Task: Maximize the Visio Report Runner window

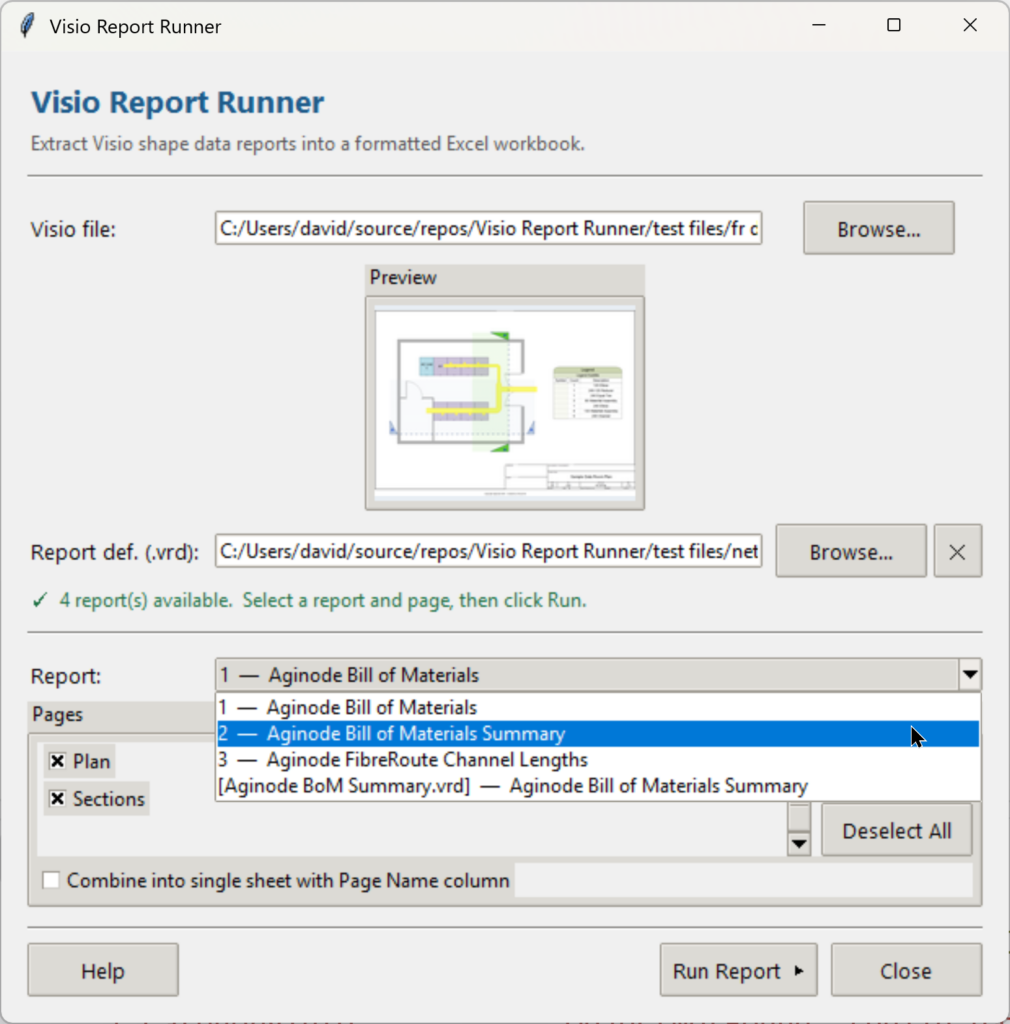Action: pos(894,25)
